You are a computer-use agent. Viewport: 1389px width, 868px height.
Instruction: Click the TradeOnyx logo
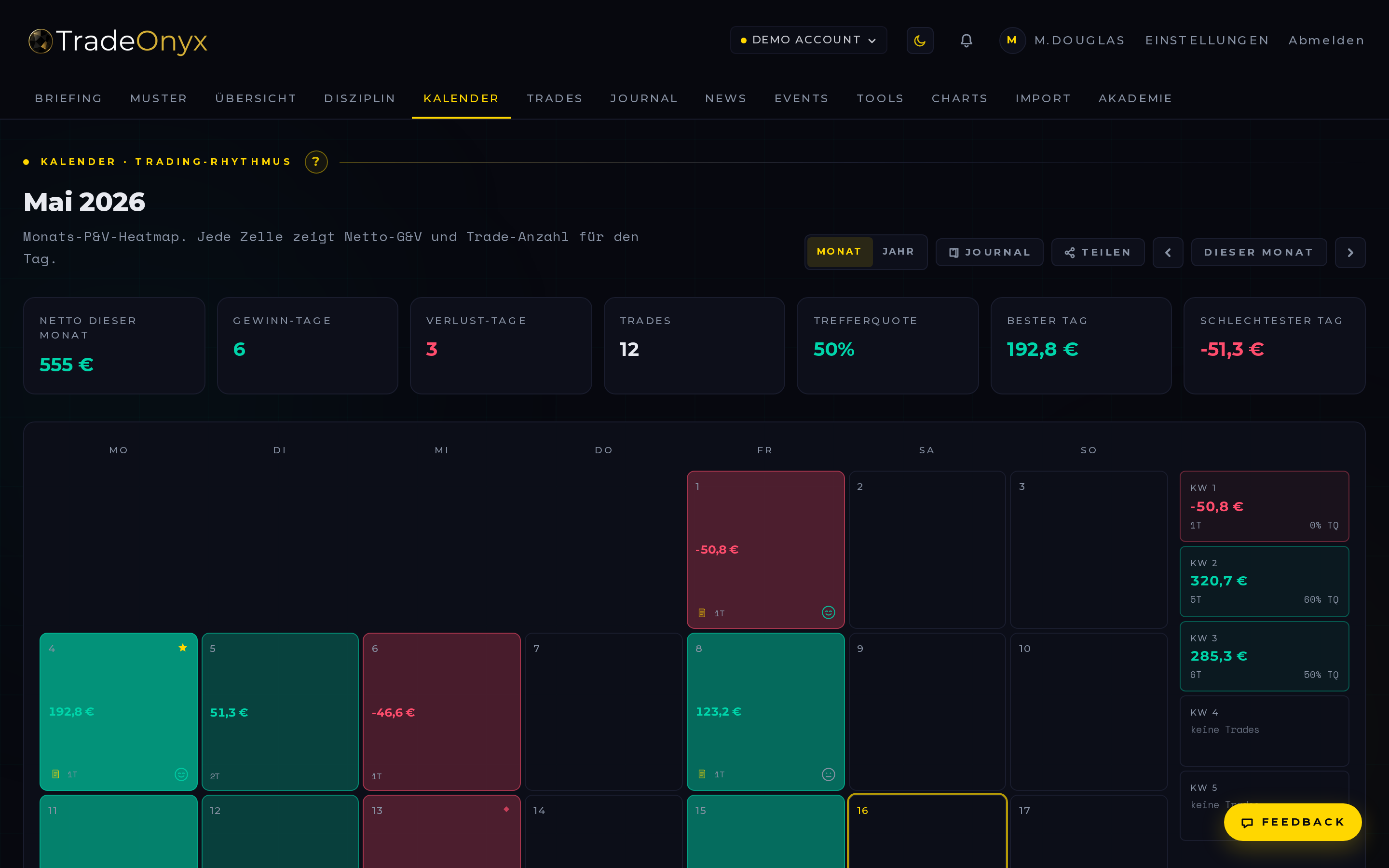[118, 41]
